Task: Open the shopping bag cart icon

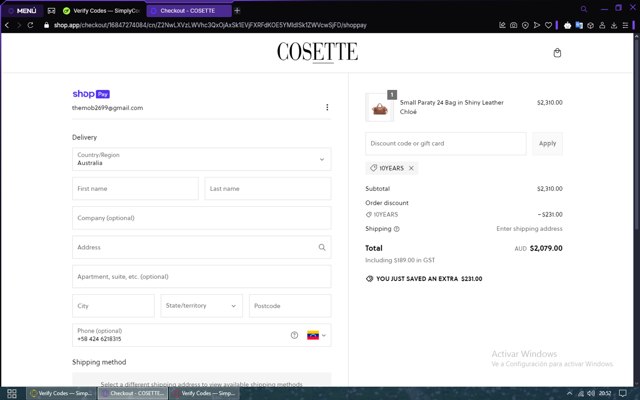Action: 557,53
